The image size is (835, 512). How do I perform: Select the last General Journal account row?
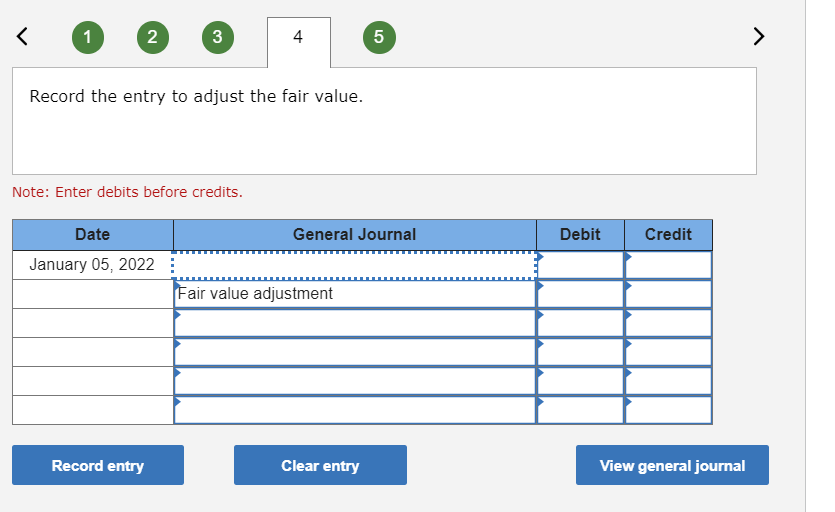[355, 410]
